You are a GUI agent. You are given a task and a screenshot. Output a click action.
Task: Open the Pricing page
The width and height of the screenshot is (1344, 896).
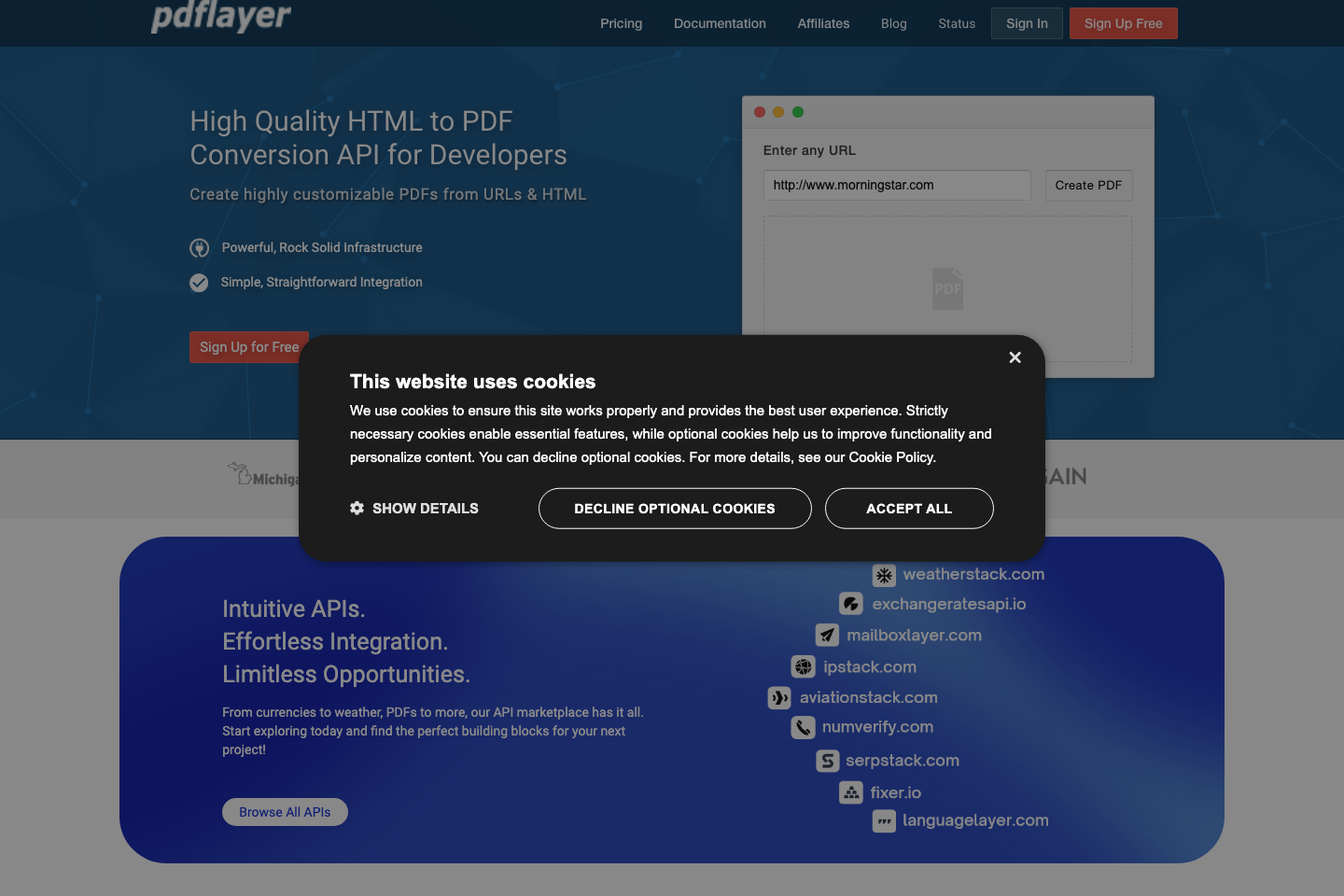(x=621, y=23)
